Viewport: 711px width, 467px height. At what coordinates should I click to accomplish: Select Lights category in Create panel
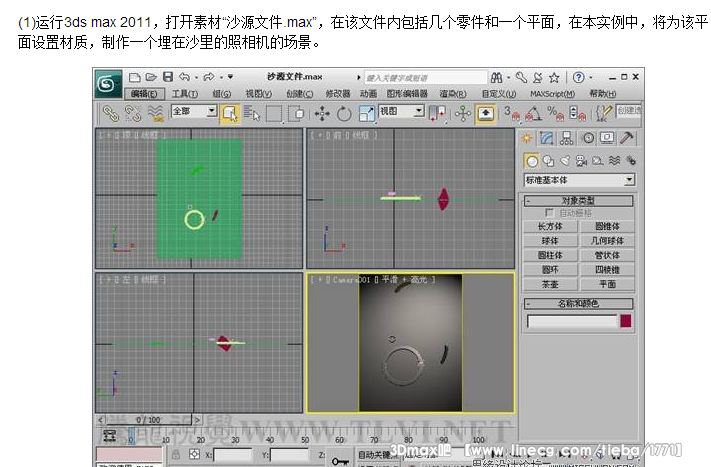tap(565, 161)
